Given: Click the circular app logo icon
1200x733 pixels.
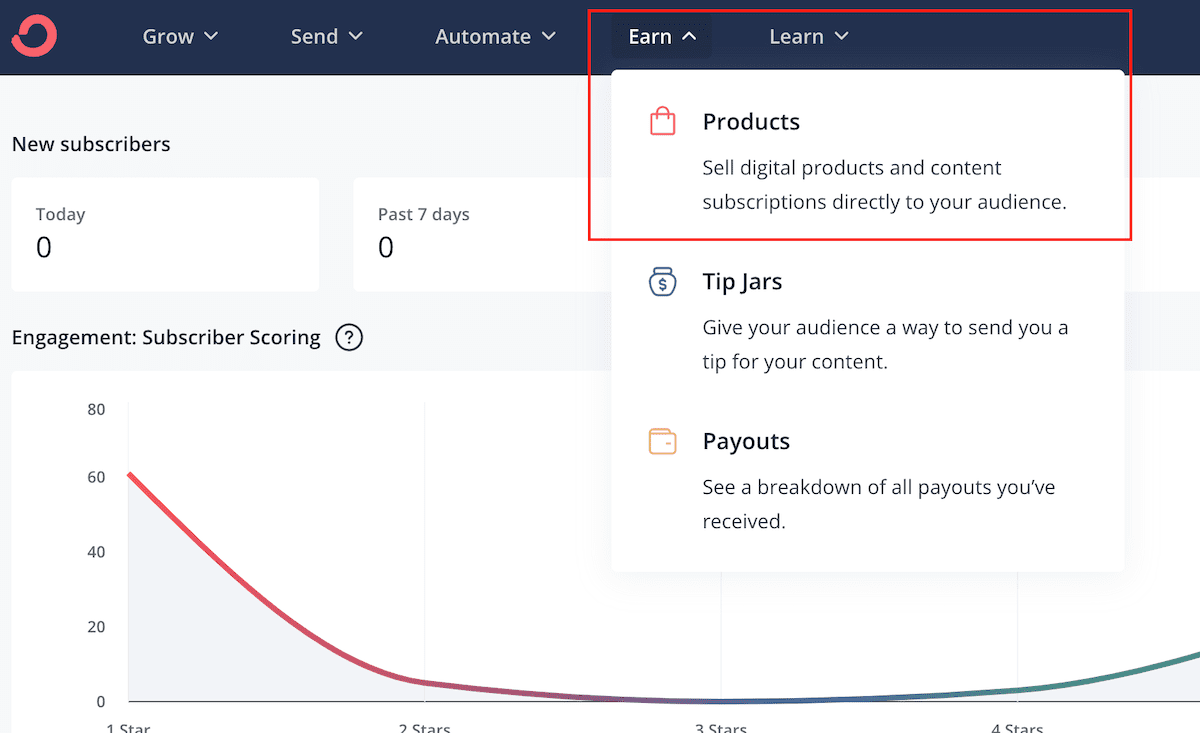Looking at the screenshot, I should (x=33, y=36).
